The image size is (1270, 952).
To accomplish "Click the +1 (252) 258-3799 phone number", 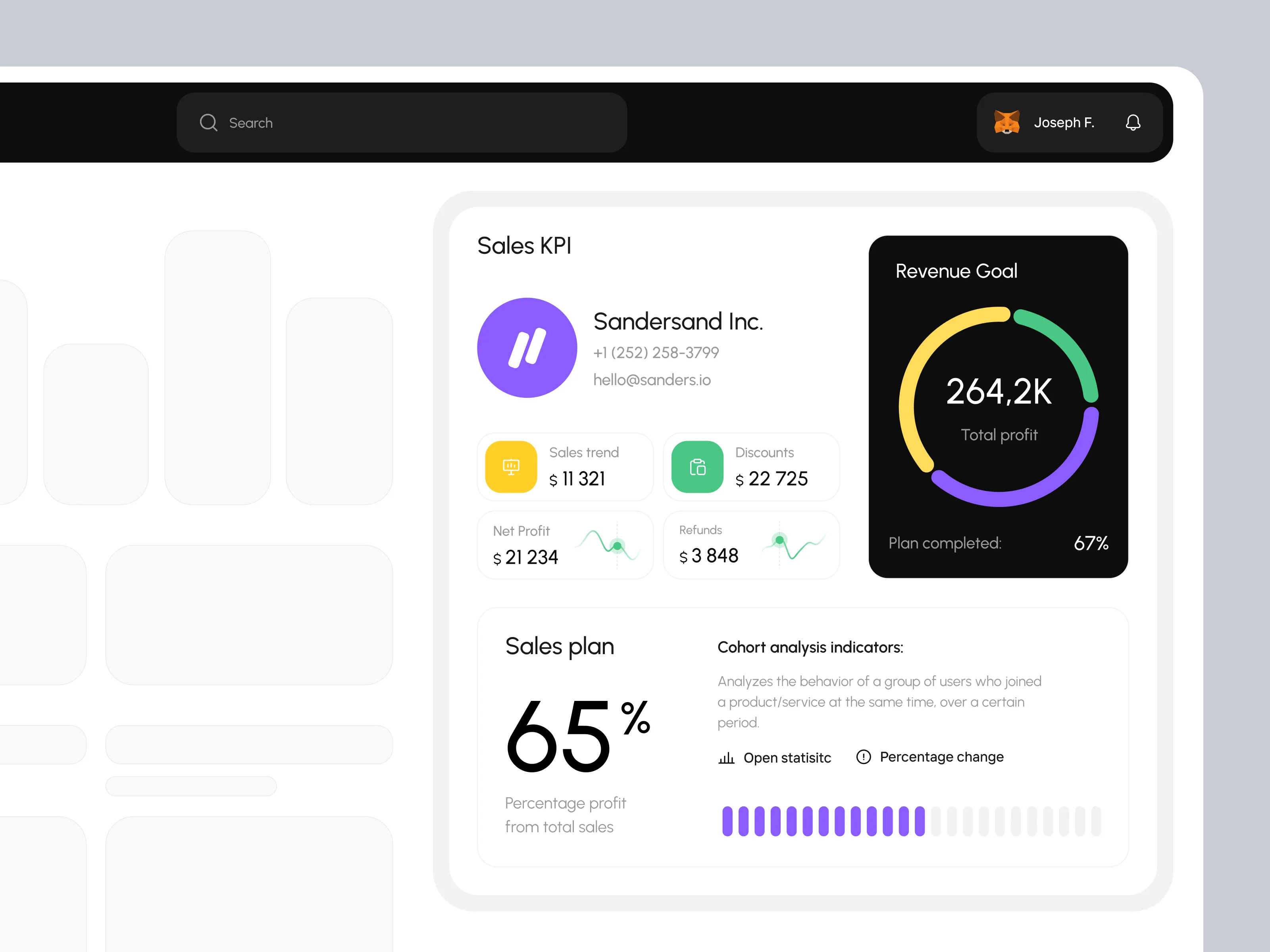I will click(656, 352).
